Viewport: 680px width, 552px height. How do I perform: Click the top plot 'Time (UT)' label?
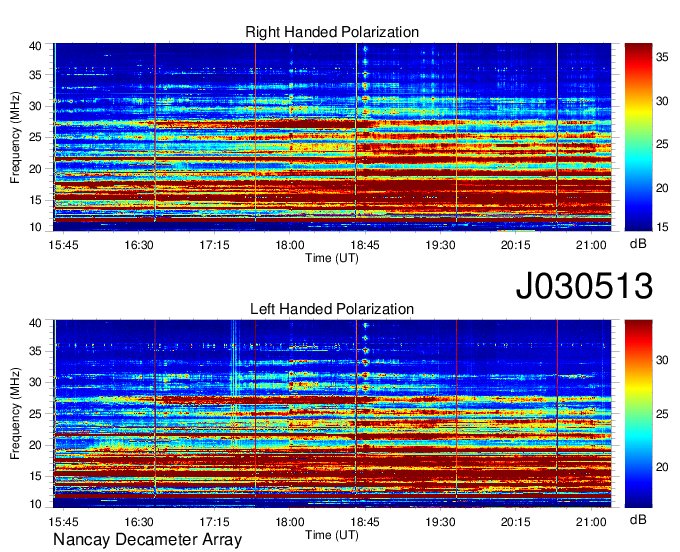[x=332, y=258]
